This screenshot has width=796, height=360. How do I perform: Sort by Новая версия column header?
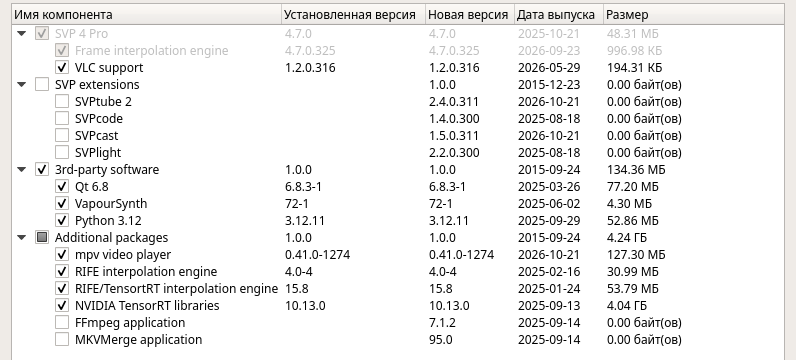[470, 15]
